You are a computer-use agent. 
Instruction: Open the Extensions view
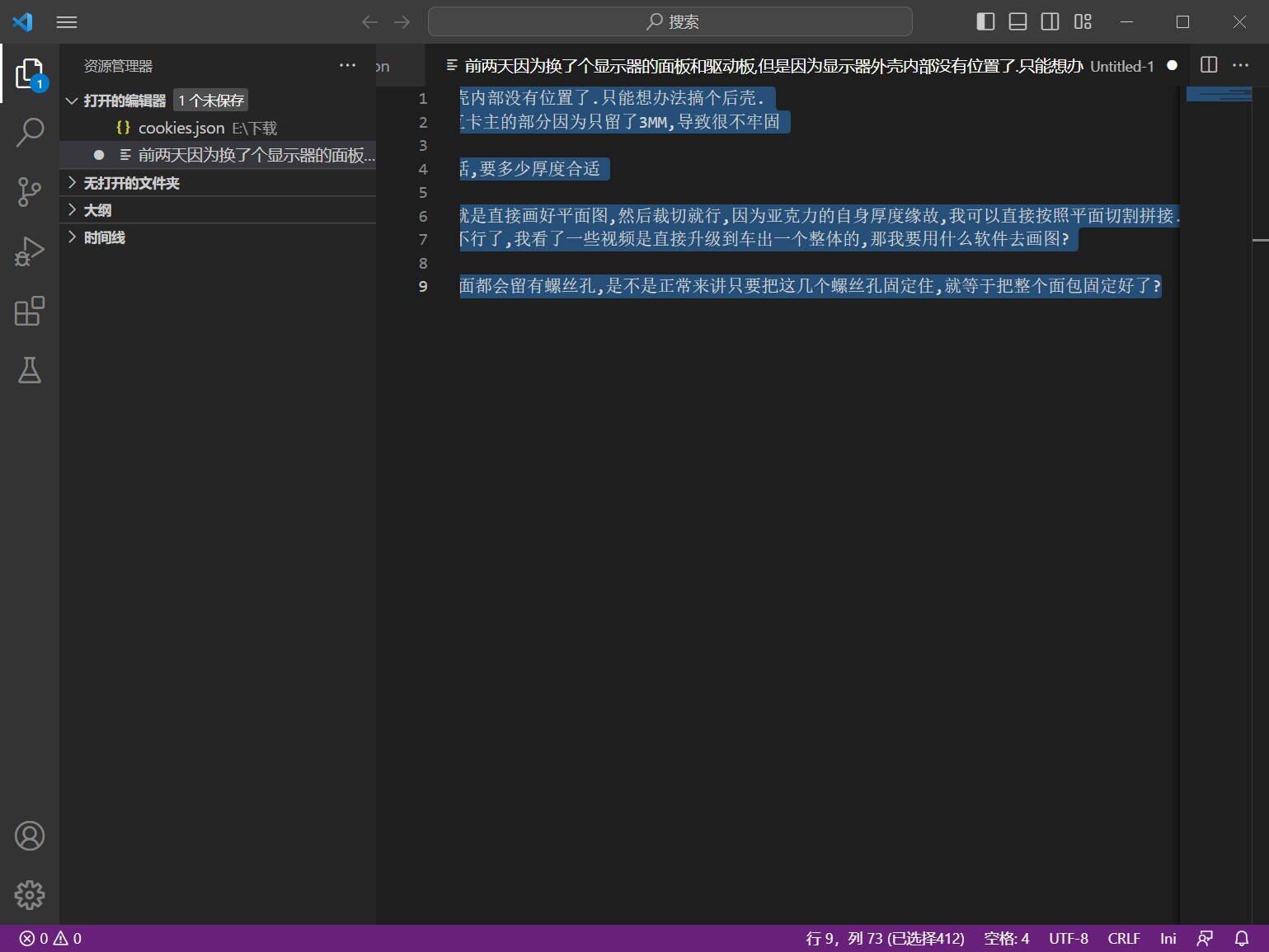pos(30,311)
